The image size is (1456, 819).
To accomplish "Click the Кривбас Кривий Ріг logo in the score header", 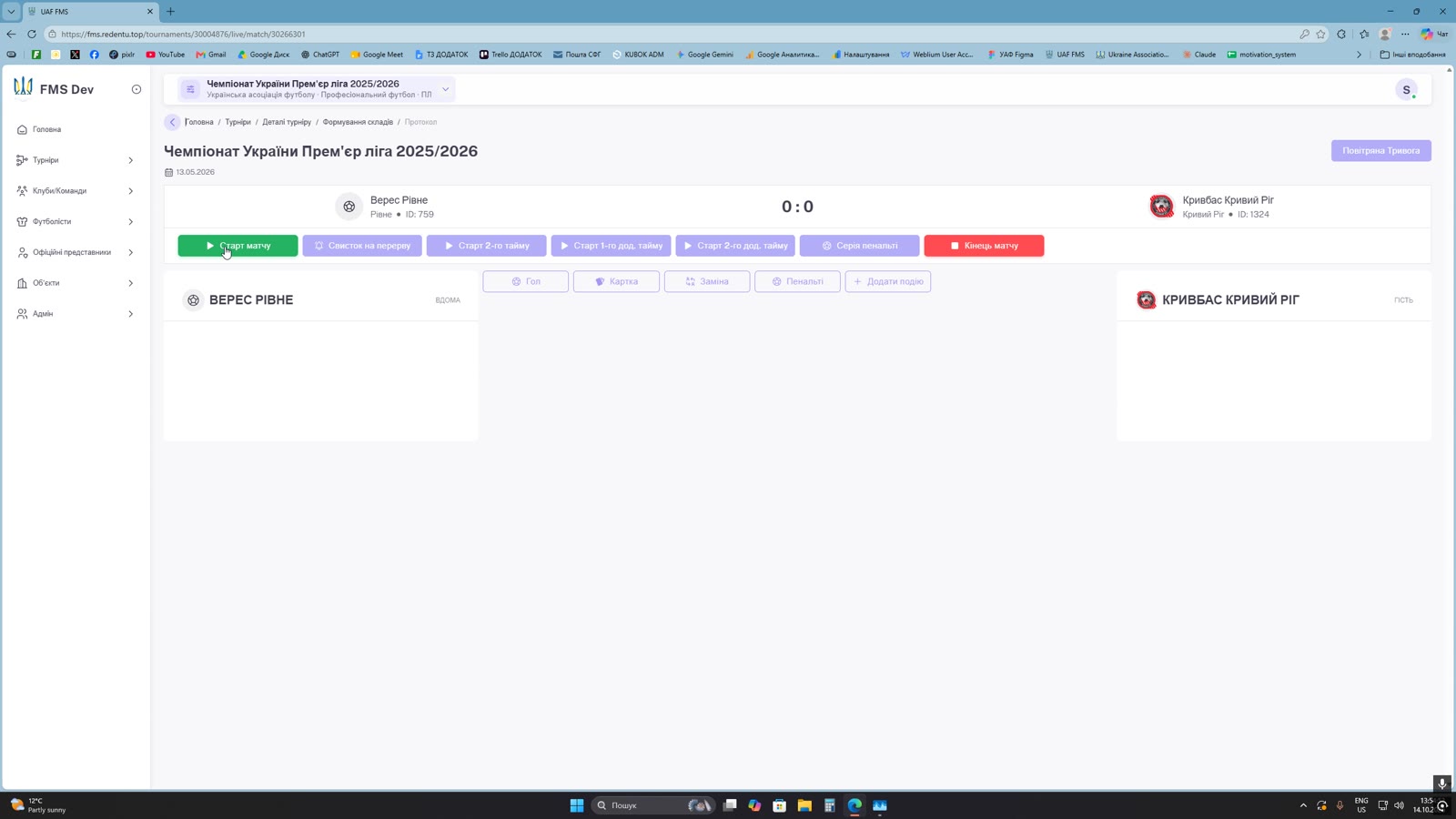I will point(1161,207).
